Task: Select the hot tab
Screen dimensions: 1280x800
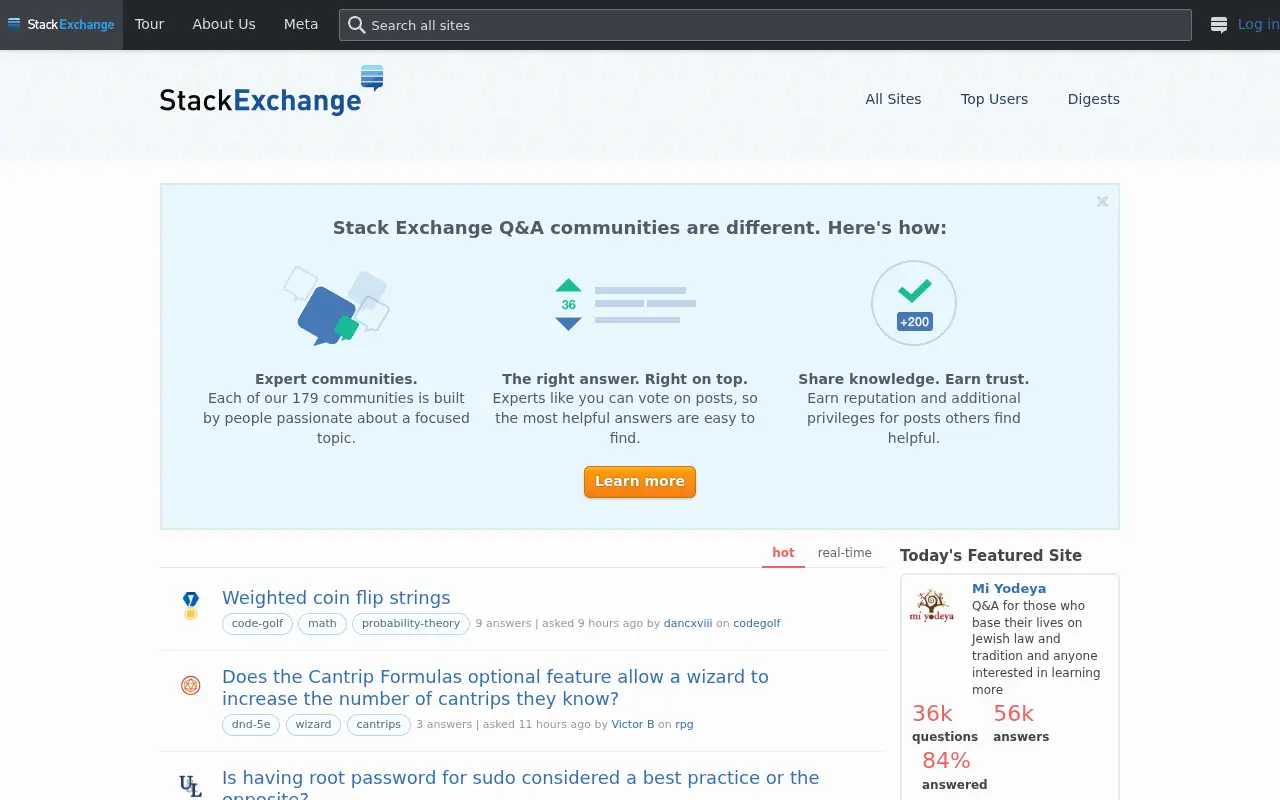Action: point(783,553)
